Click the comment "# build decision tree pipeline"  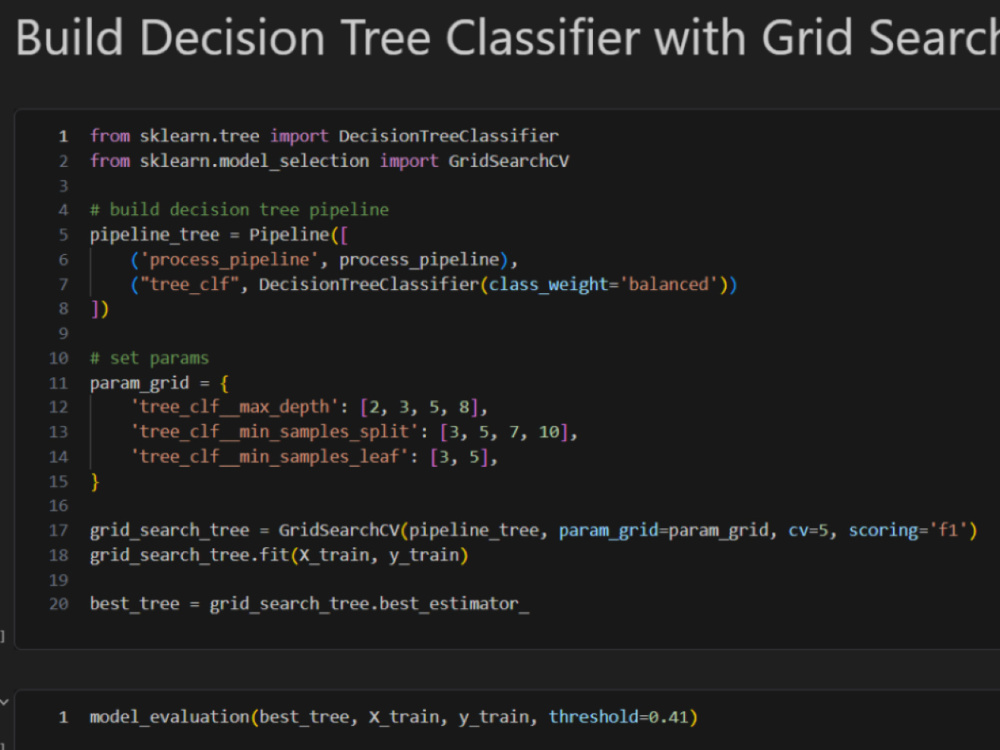[x=239, y=210]
